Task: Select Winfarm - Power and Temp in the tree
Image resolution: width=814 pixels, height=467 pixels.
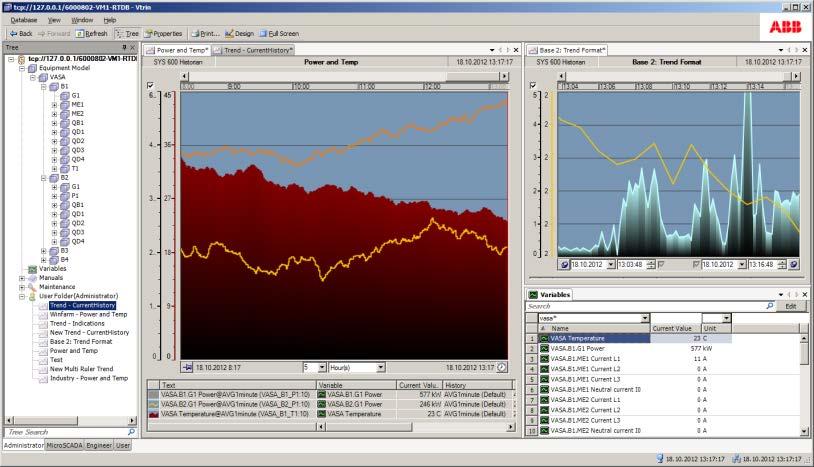Action: 88,314
